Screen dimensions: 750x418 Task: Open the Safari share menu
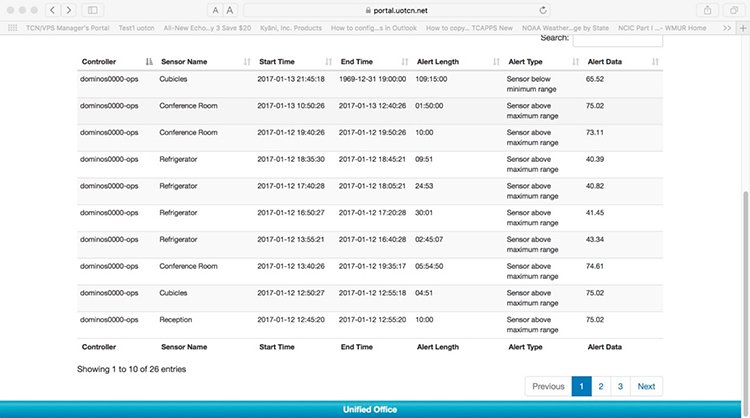click(x=707, y=10)
